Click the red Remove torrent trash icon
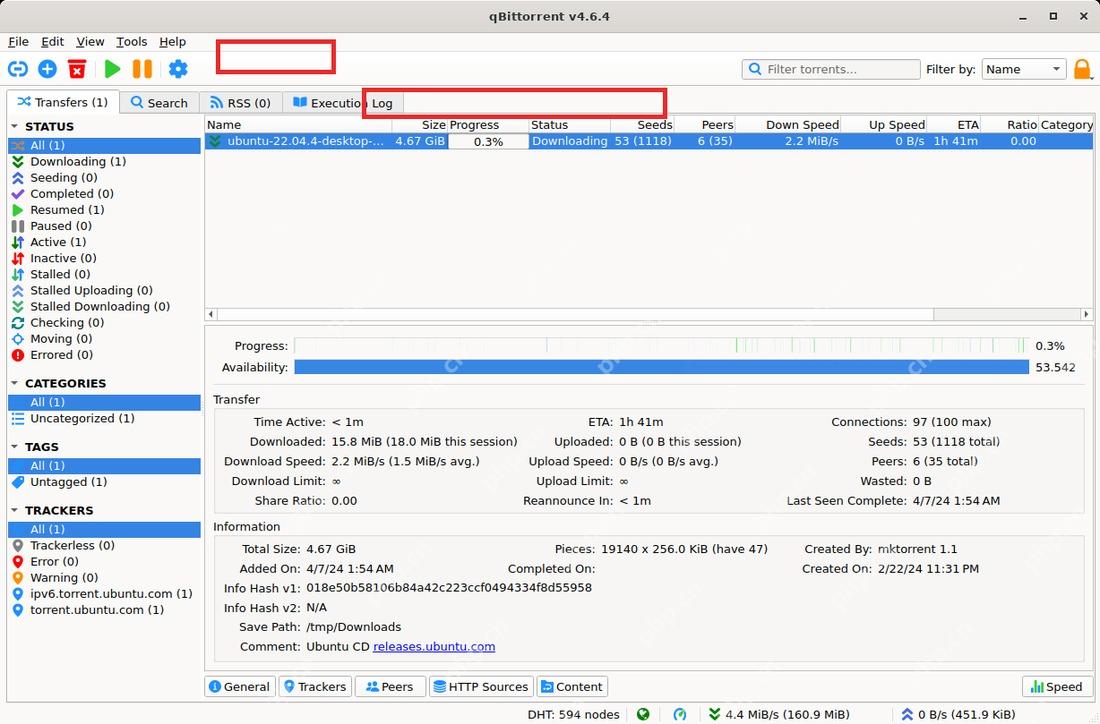The height and width of the screenshot is (724, 1100). pyautogui.click(x=77, y=69)
